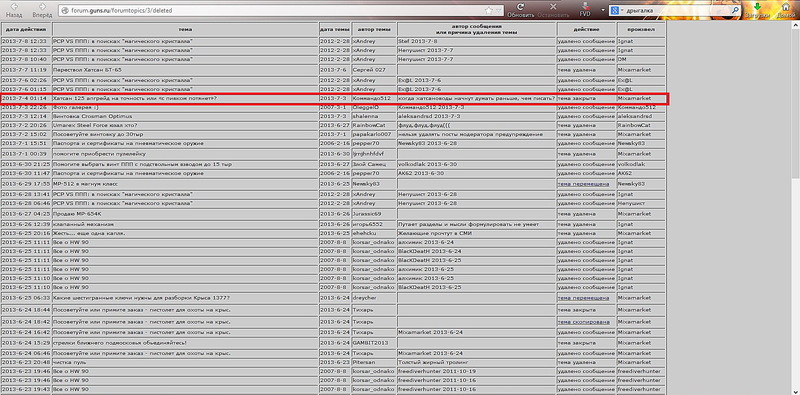The width and height of the screenshot is (800, 395).
Task: Click volkodlak 2013-6-30 message author cell
Action: (477, 164)
